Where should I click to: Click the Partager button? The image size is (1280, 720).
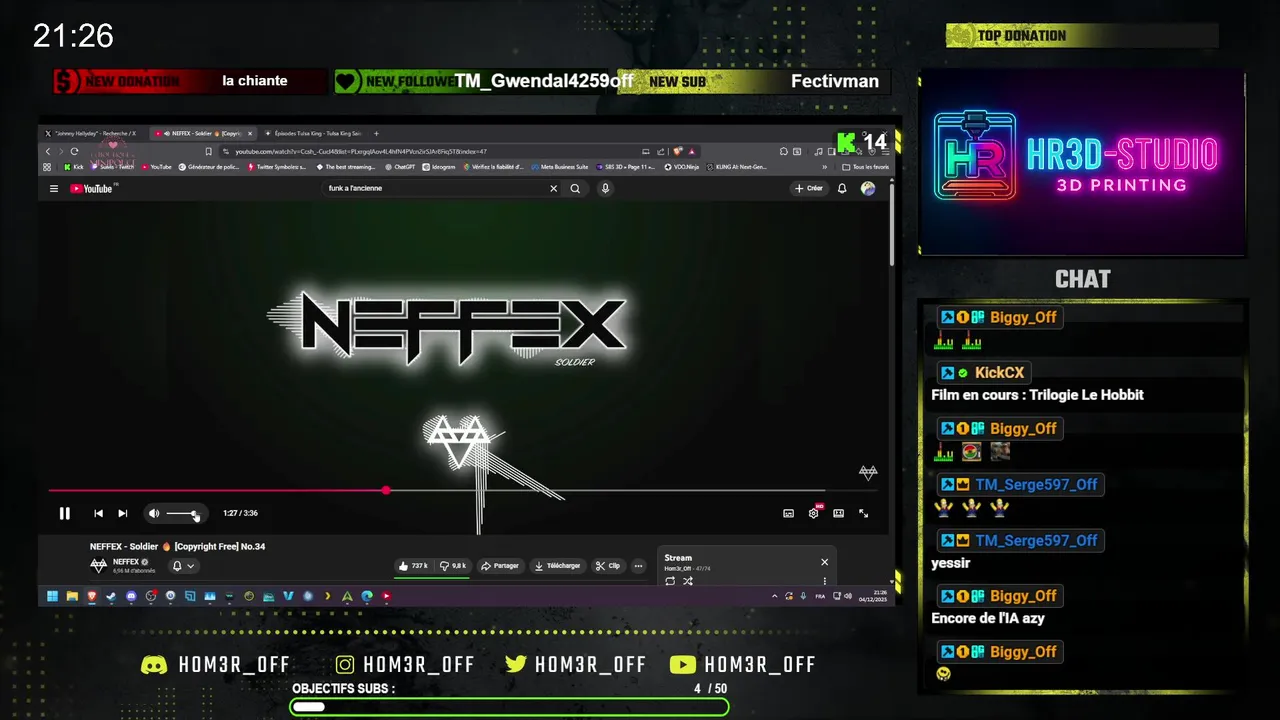(x=500, y=566)
